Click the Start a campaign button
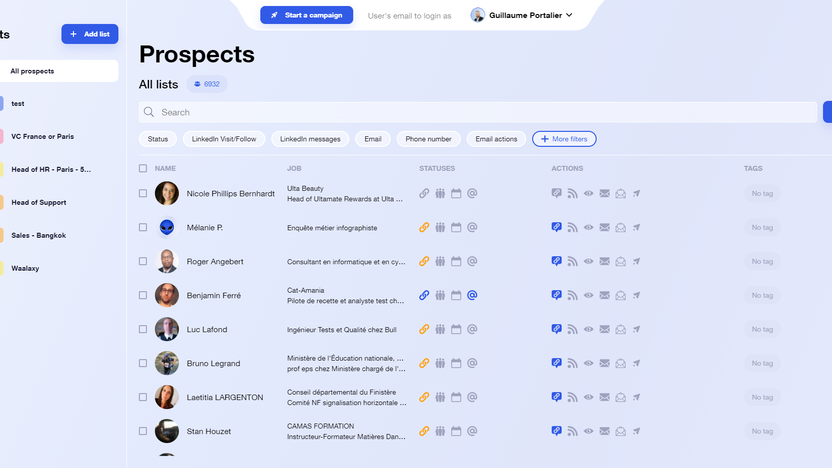This screenshot has height=468, width=832. point(307,15)
